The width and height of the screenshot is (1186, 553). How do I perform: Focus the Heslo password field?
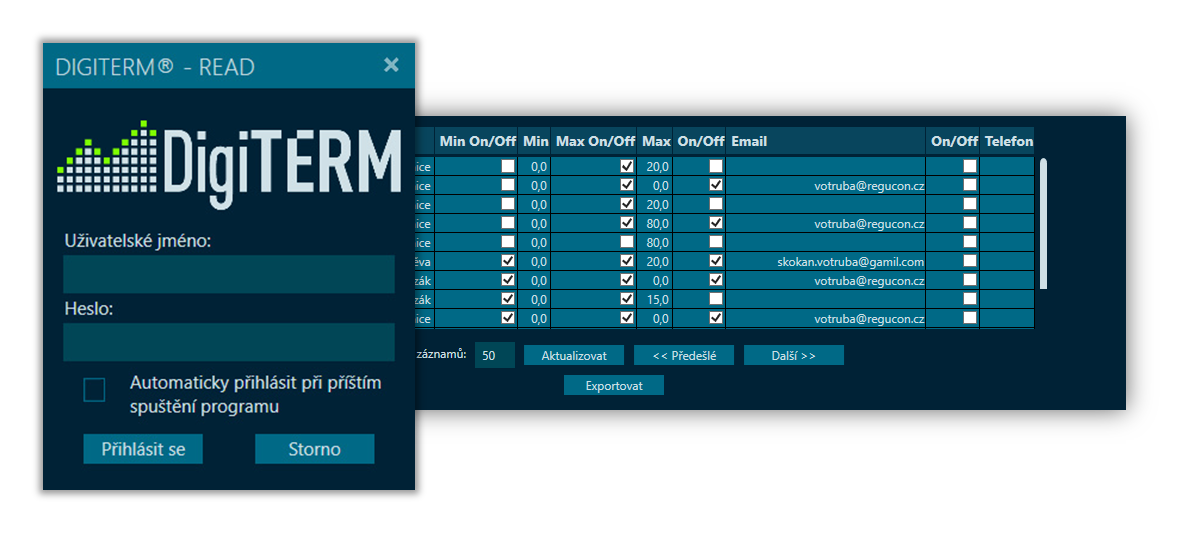pyautogui.click(x=228, y=342)
